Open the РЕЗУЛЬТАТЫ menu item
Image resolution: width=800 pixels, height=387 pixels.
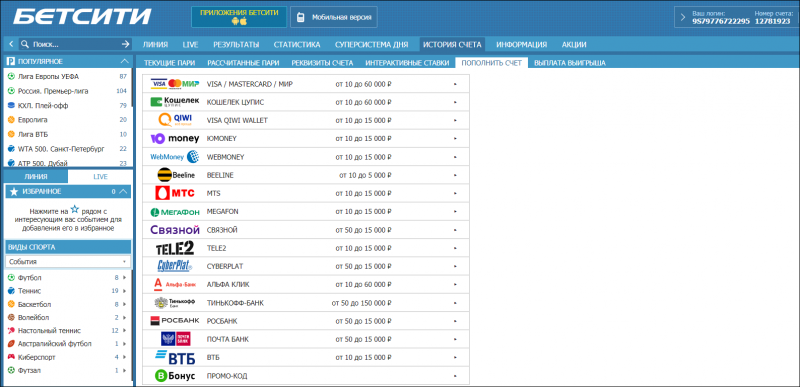pos(236,45)
